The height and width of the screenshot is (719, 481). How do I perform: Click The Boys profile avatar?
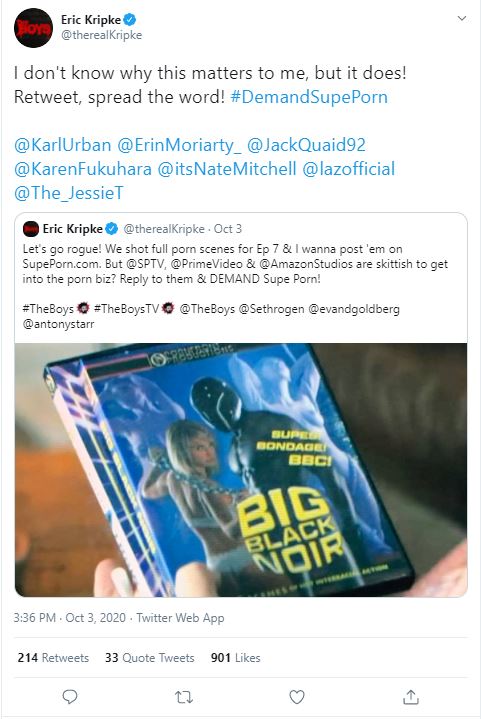click(x=33, y=28)
